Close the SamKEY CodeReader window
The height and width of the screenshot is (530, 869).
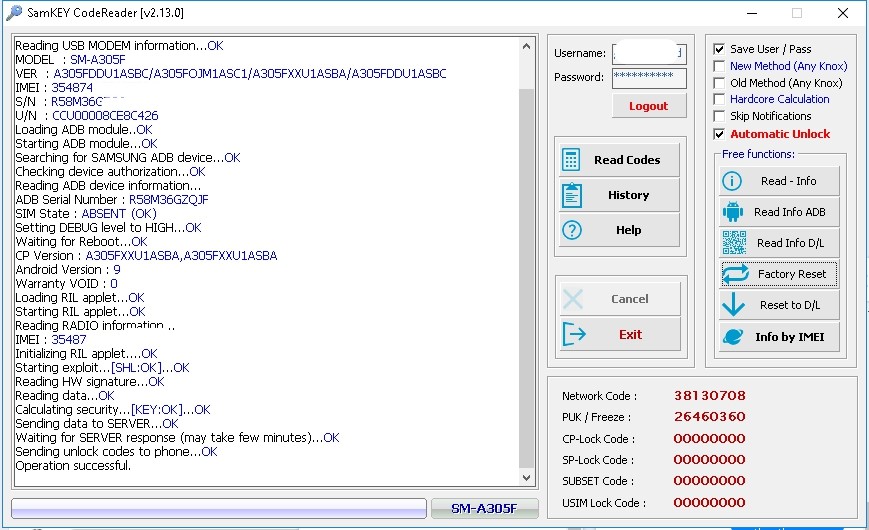(843, 13)
